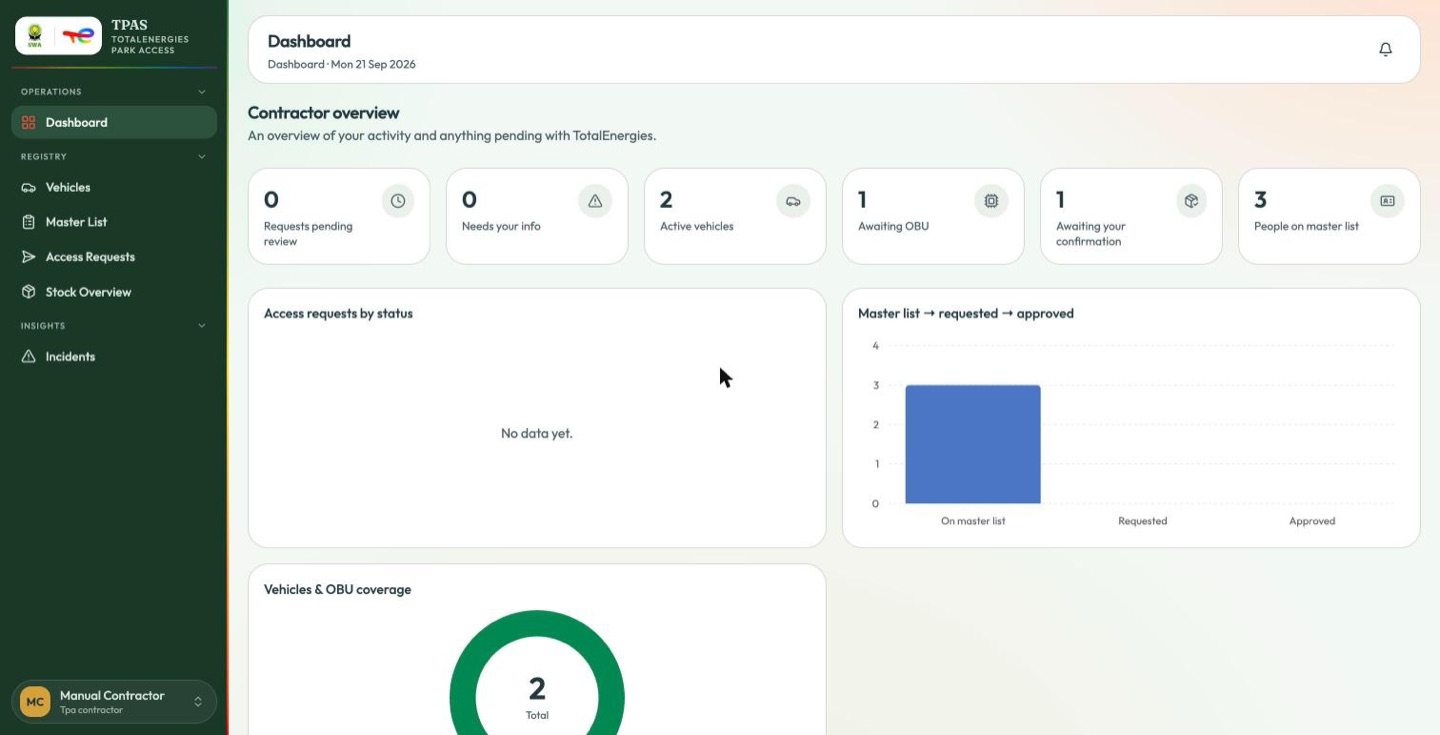This screenshot has height=735, width=1440.
Task: Click the No data yet. message
Action: [x=537, y=433]
